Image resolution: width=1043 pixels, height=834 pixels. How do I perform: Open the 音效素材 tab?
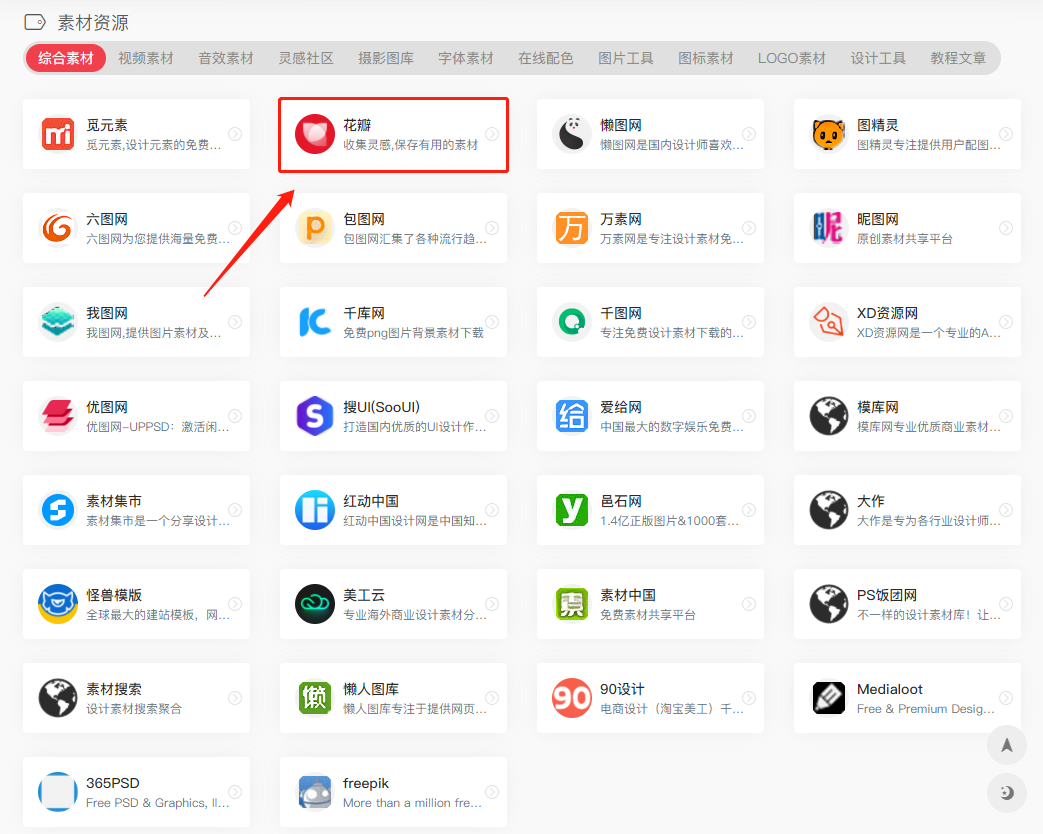point(225,58)
